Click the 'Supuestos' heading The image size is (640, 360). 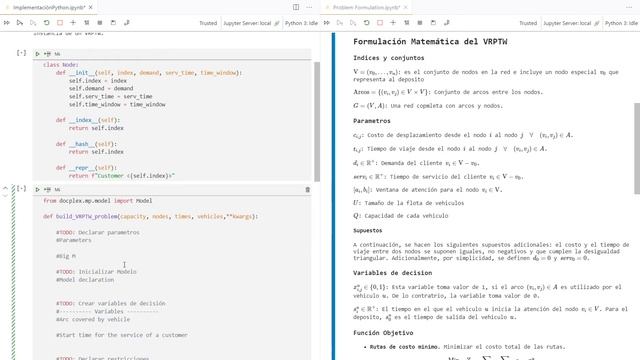point(368,231)
